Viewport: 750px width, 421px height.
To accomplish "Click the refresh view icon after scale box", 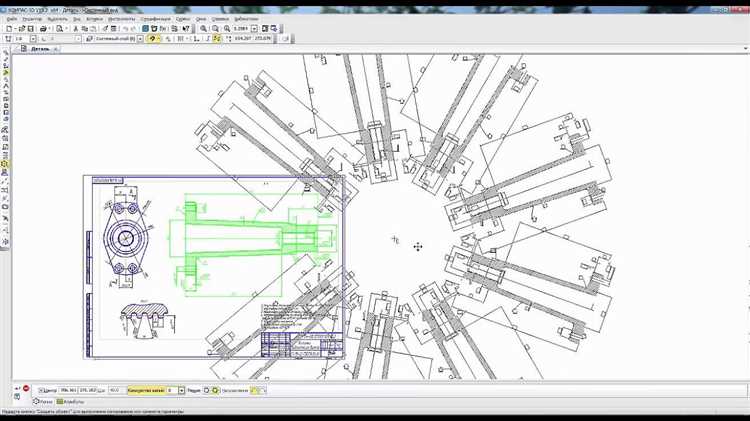I will 265,29.
